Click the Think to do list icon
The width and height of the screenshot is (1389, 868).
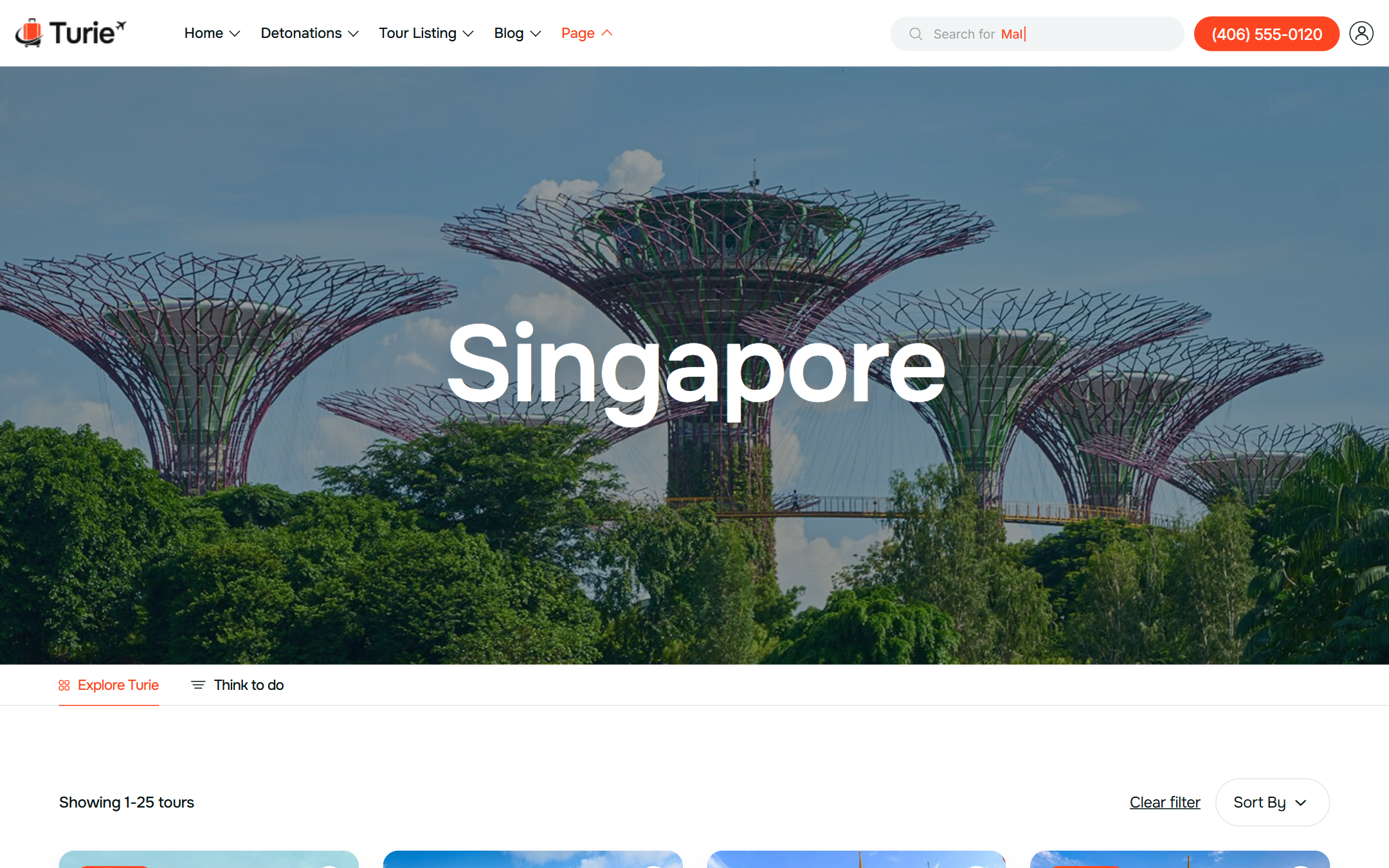pyautogui.click(x=198, y=685)
